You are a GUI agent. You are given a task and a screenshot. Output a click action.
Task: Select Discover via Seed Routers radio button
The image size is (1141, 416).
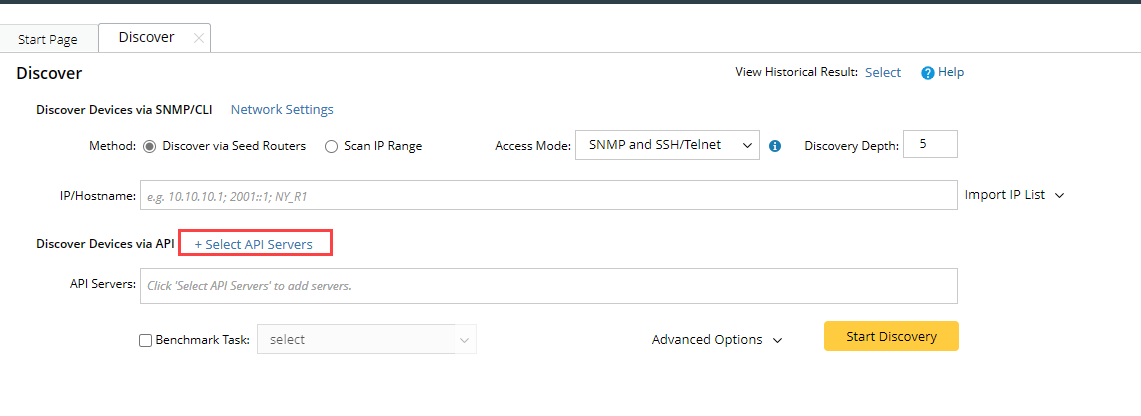coord(150,146)
